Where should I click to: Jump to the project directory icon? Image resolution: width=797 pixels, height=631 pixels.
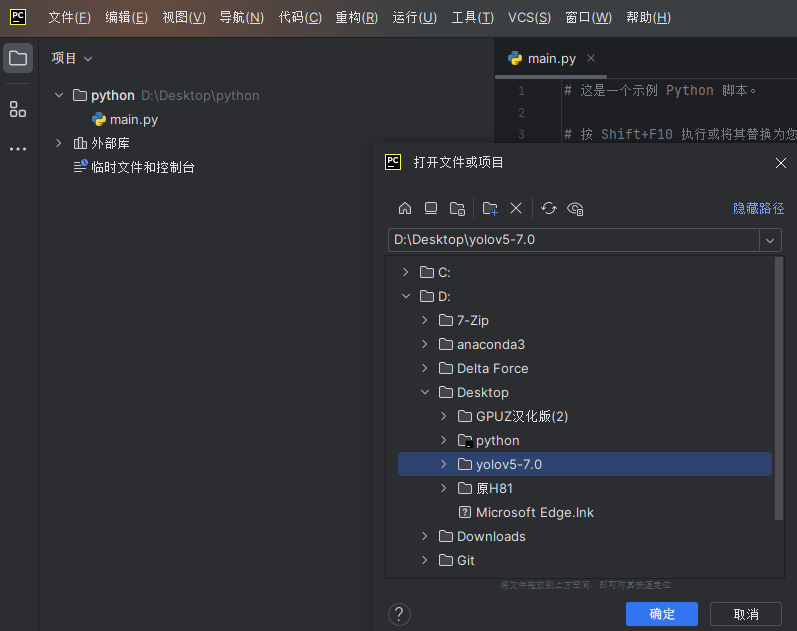coord(457,208)
